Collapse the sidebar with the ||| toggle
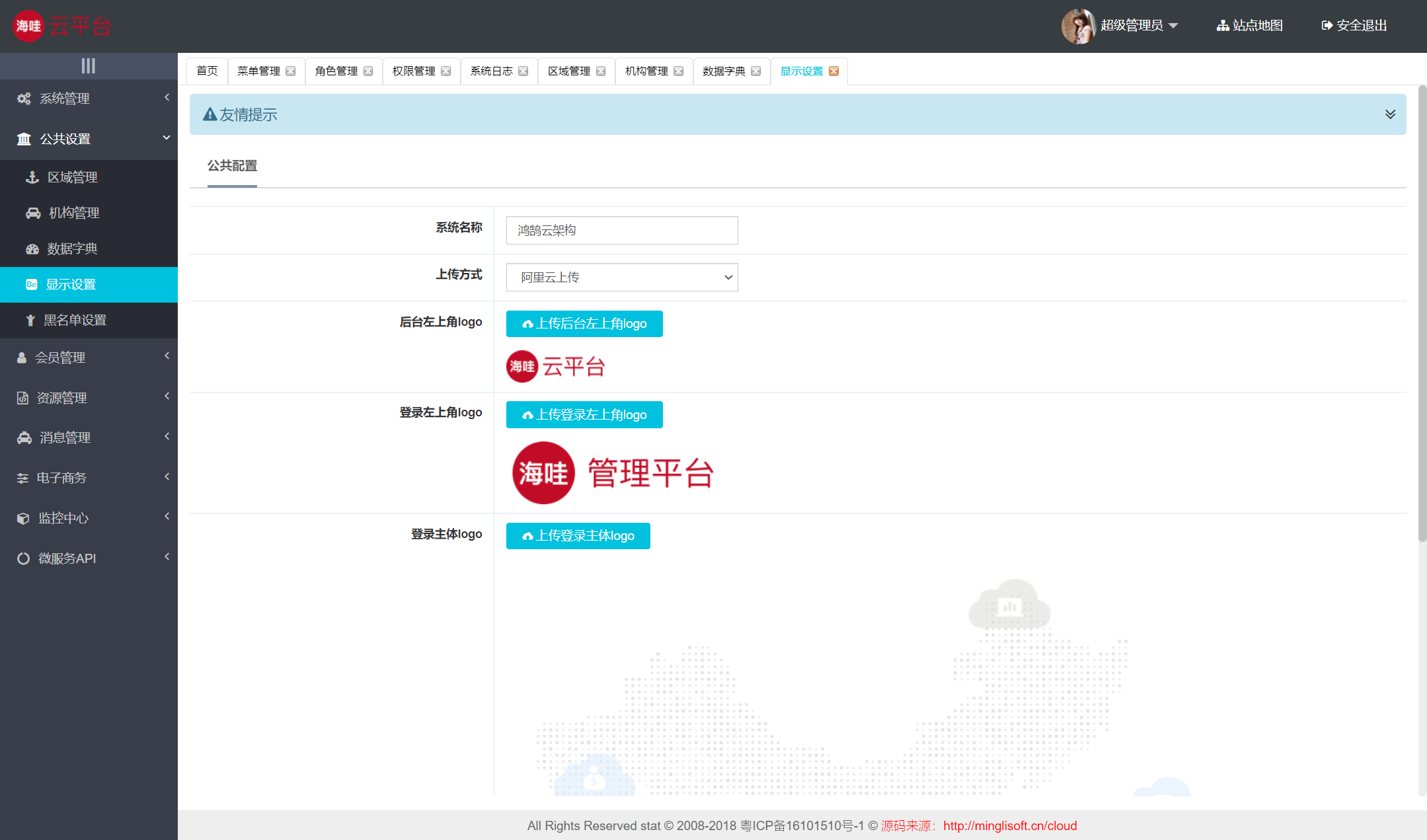The image size is (1427, 840). pyautogui.click(x=88, y=65)
